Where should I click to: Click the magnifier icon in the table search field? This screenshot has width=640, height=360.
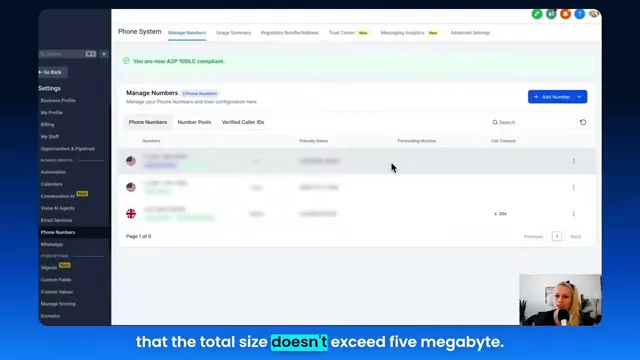coord(495,122)
